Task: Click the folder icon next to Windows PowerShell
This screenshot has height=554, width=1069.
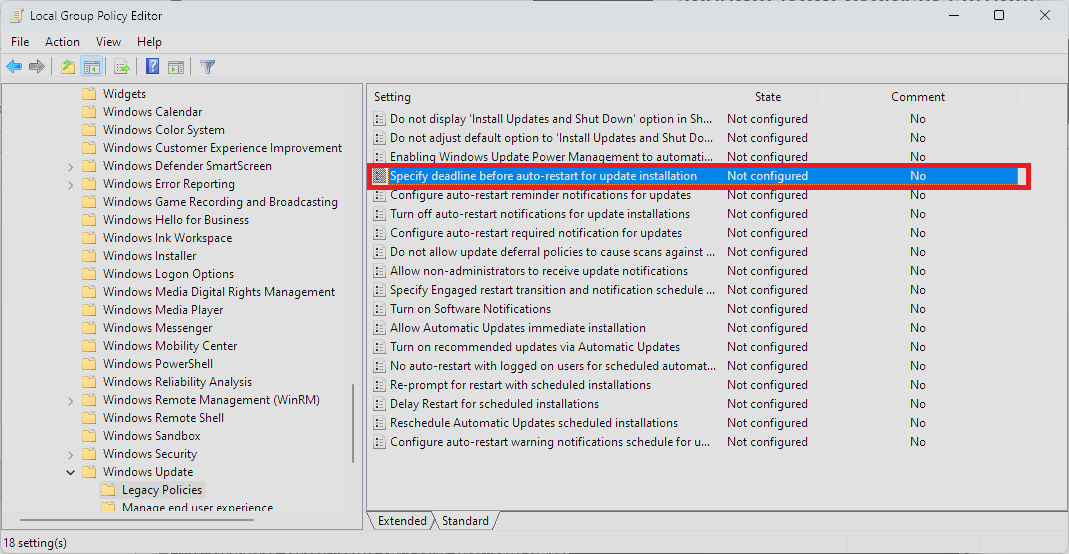Action: [89, 364]
